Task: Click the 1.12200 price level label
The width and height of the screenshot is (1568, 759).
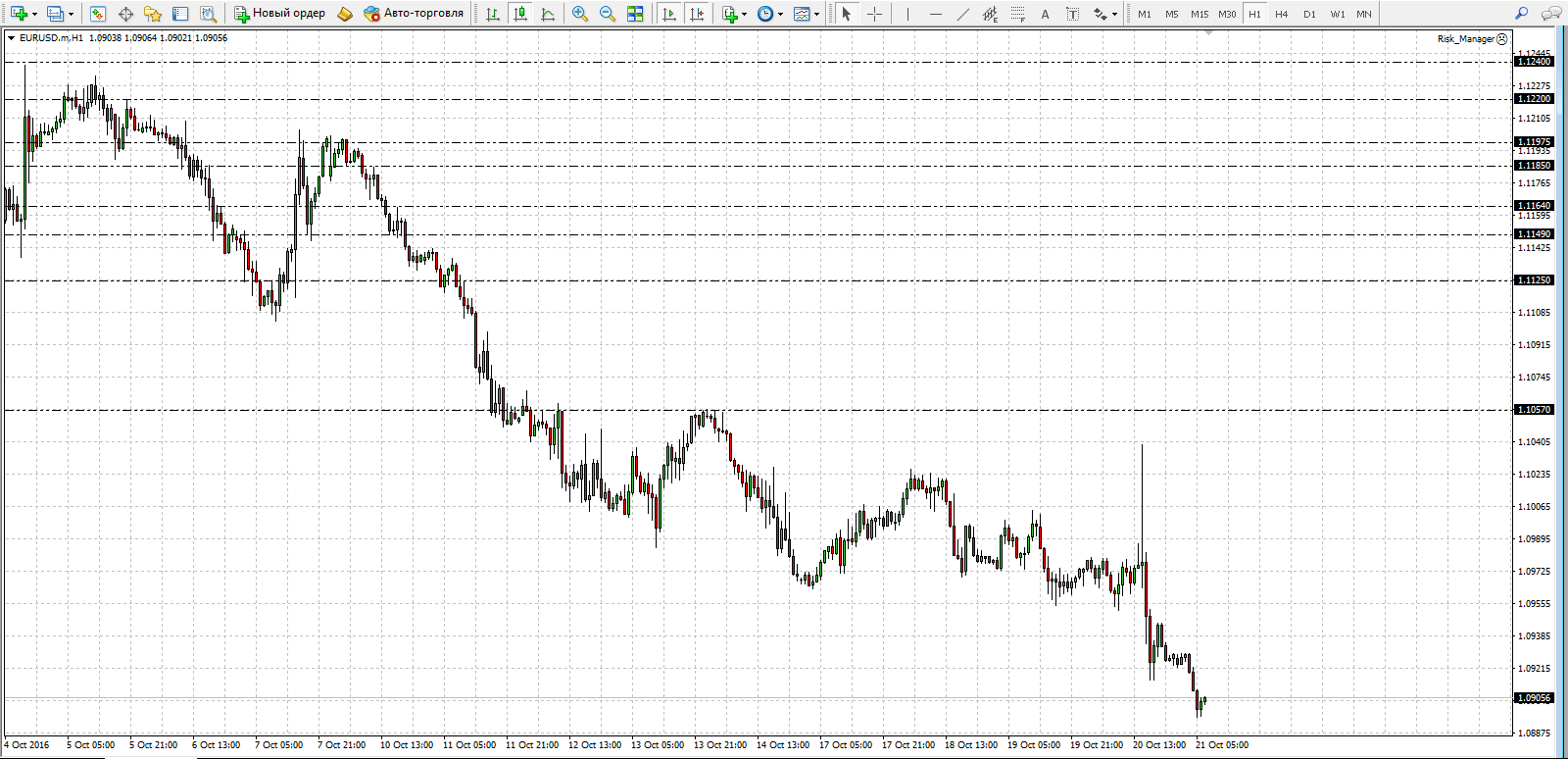Action: (x=1535, y=99)
